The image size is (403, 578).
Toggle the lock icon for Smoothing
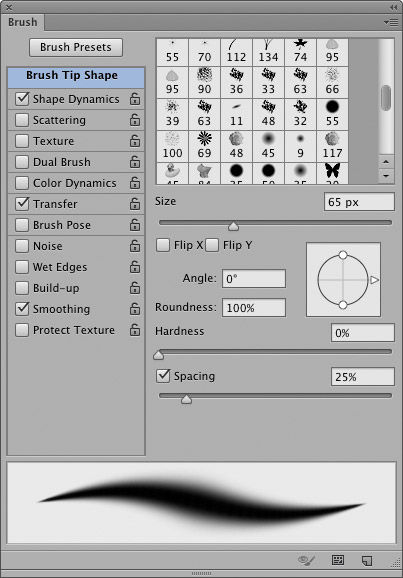(135, 309)
